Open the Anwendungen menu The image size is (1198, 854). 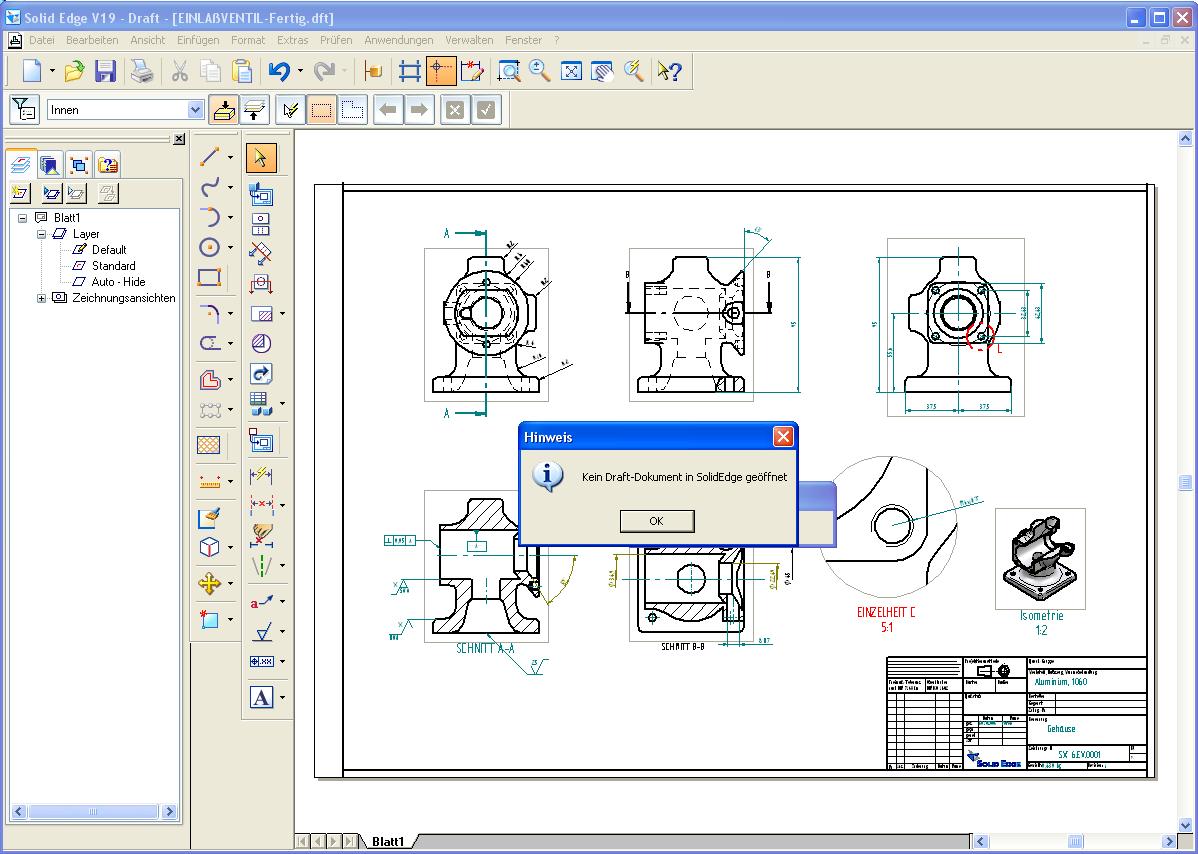click(x=399, y=40)
